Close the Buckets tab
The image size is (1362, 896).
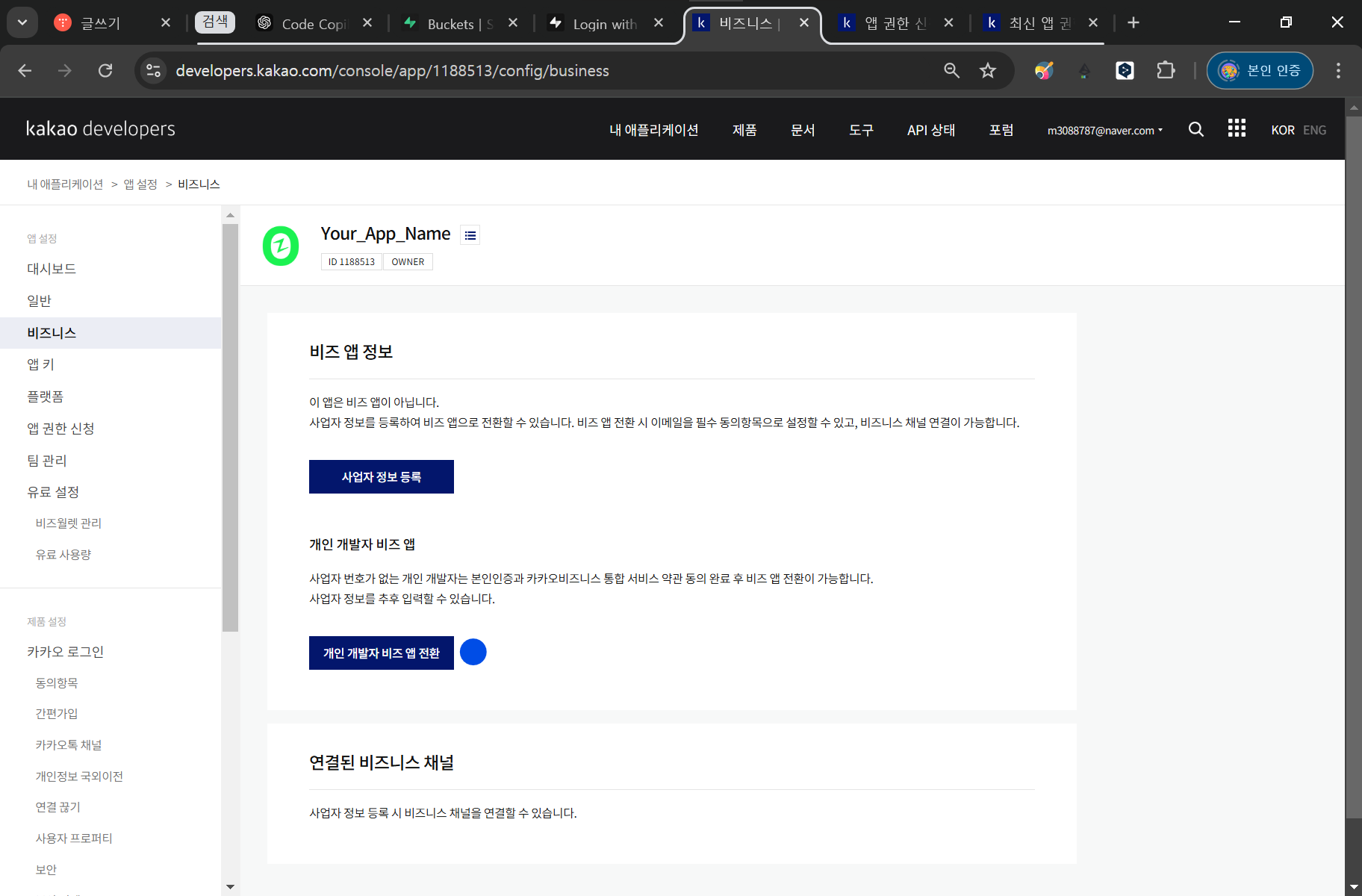[x=513, y=22]
